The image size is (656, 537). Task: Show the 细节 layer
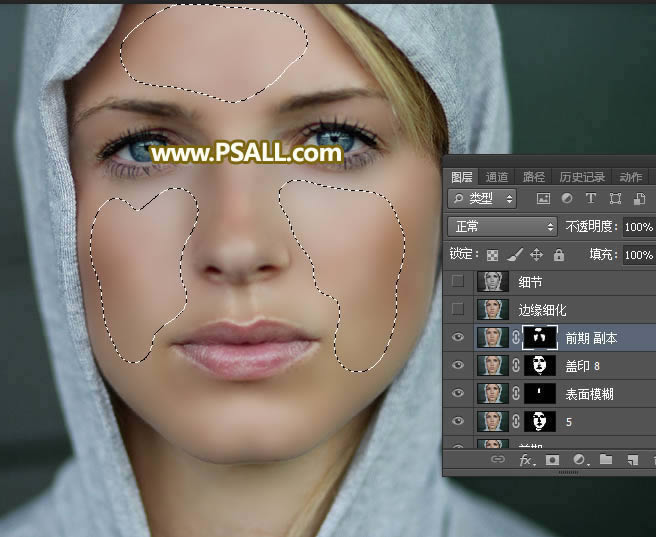tap(458, 282)
